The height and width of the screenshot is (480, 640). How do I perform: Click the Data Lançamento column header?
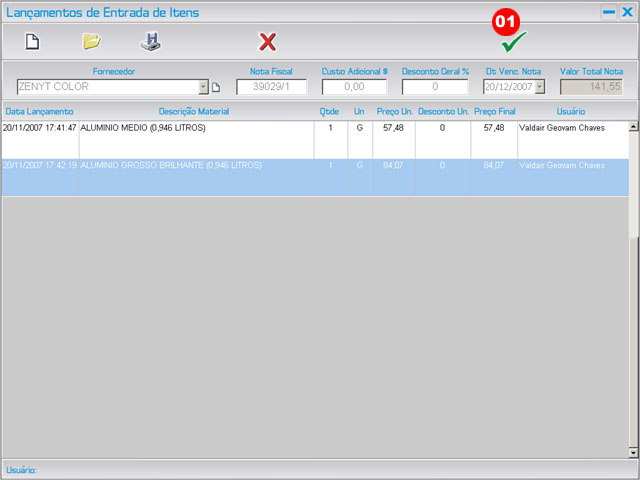(x=39, y=111)
